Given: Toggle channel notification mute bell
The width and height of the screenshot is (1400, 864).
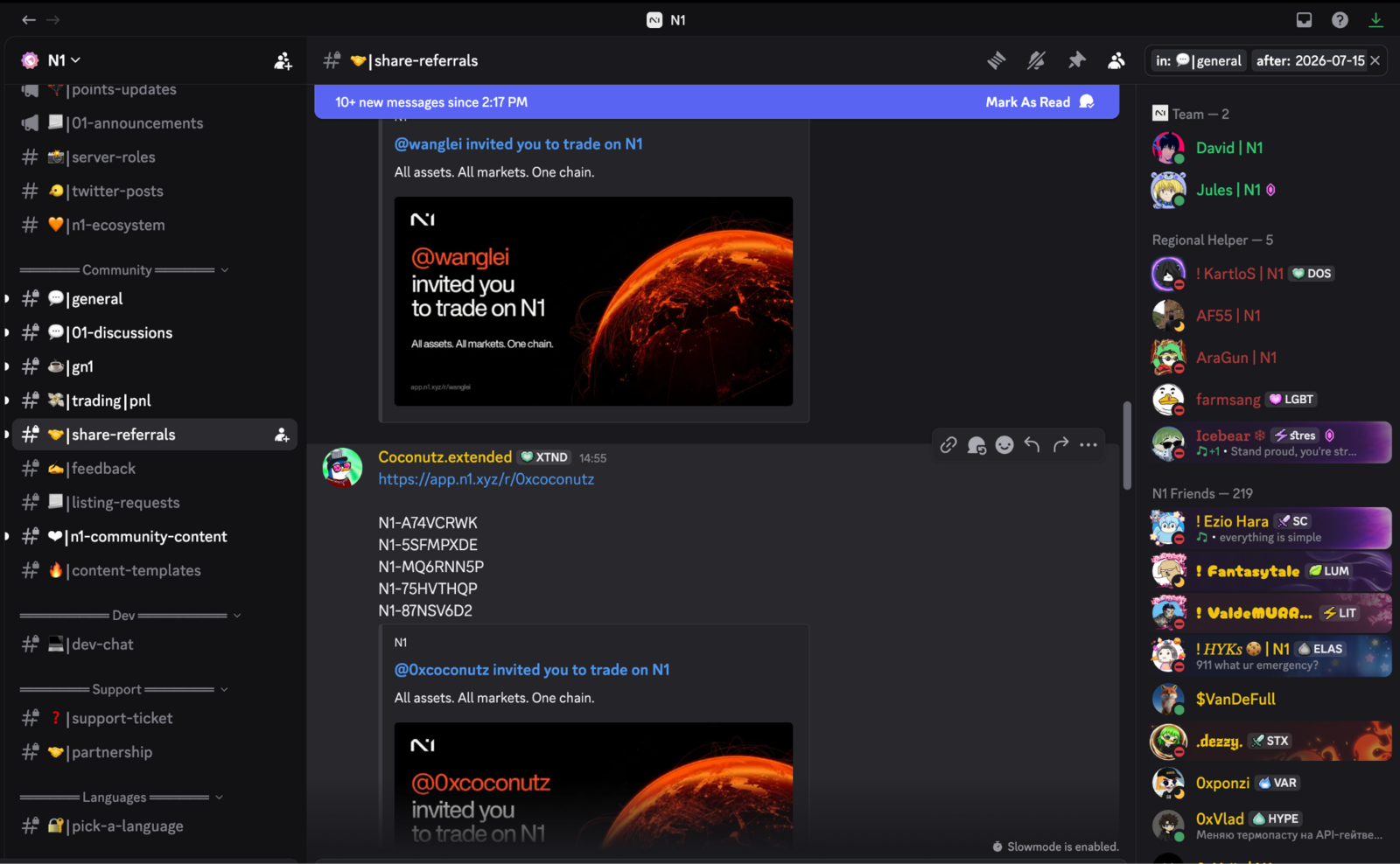Looking at the screenshot, I should point(1036,60).
